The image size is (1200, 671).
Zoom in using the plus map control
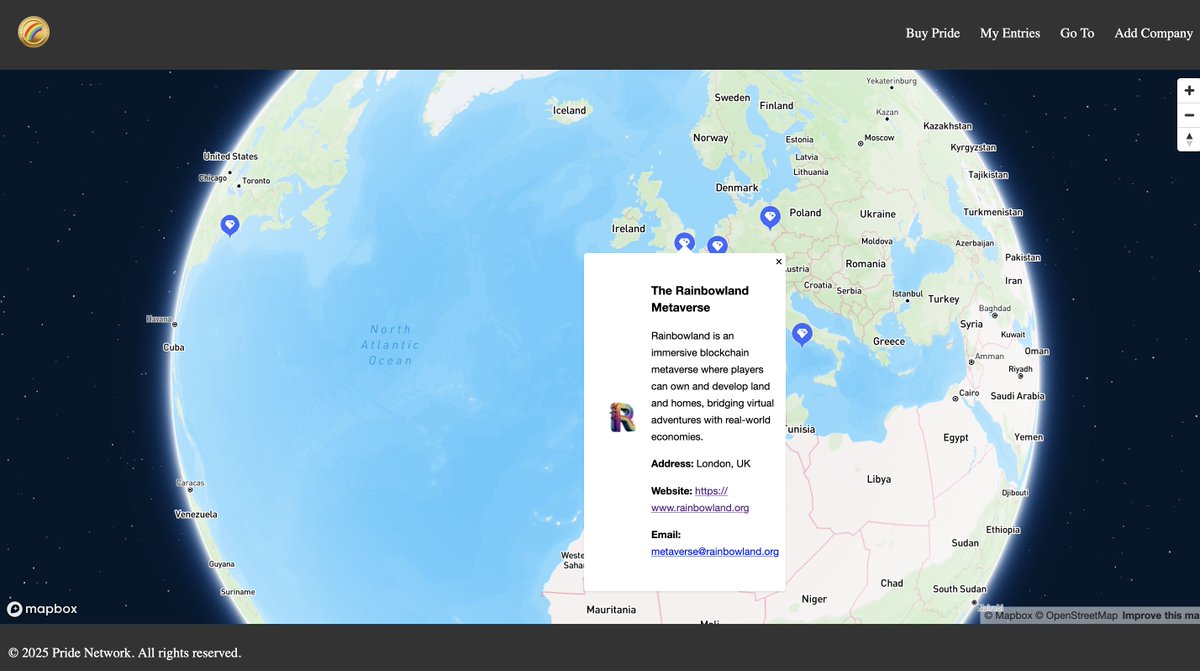pyautogui.click(x=1188, y=89)
